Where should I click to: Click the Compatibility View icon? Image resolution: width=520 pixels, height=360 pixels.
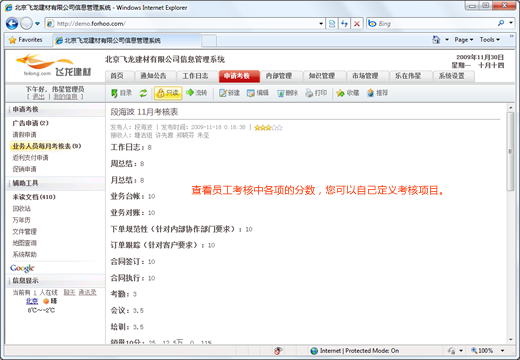pyautogui.click(x=332, y=24)
